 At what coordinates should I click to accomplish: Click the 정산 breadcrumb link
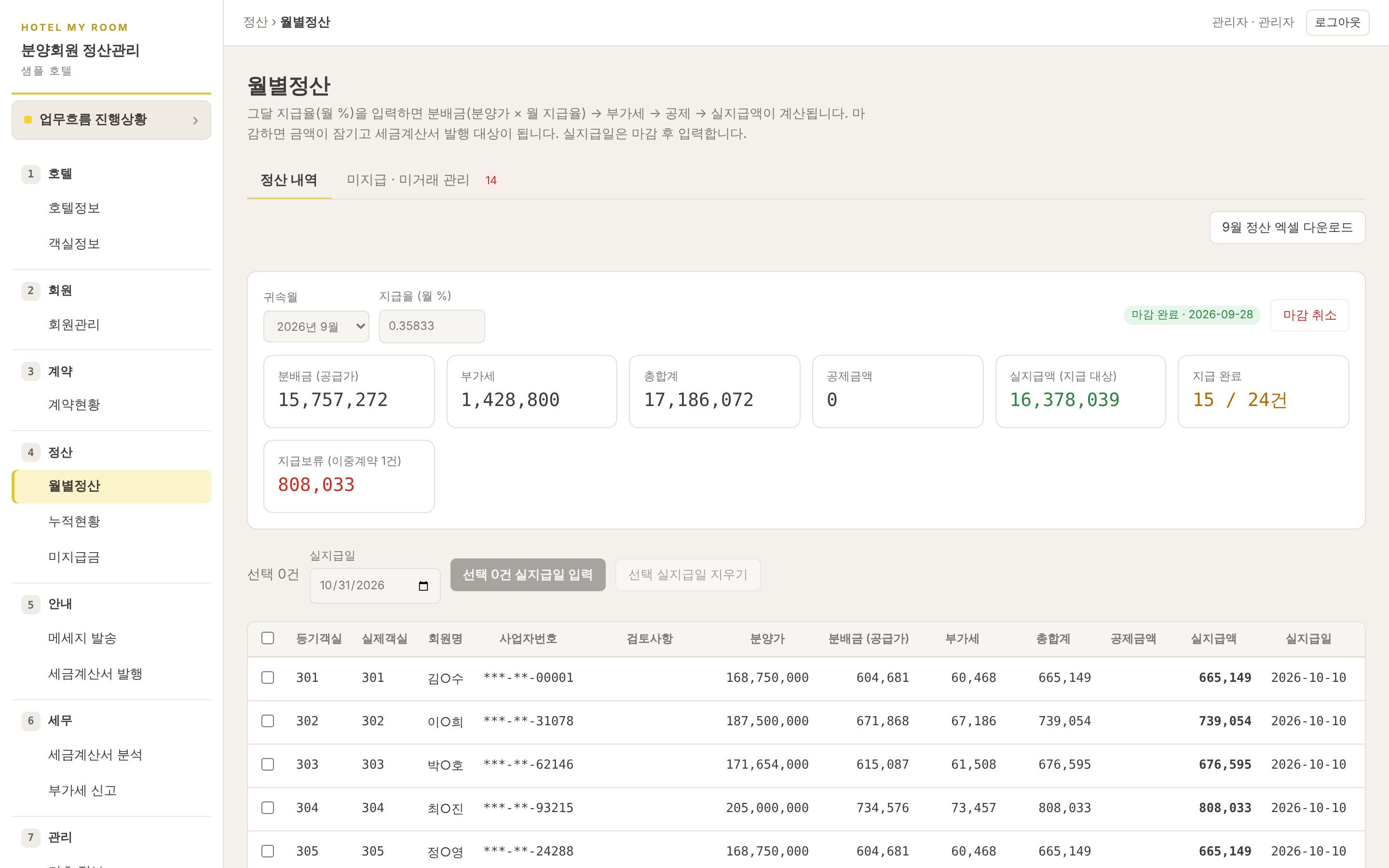(256, 22)
